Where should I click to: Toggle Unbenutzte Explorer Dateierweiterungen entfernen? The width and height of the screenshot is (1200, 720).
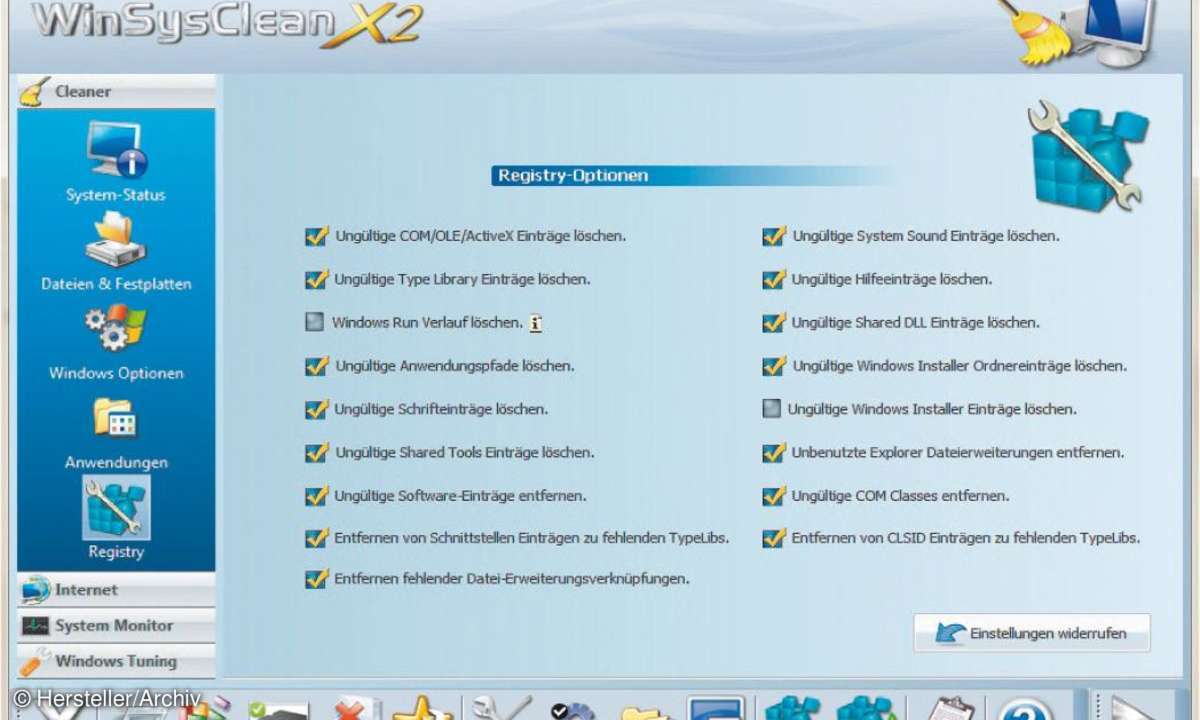pos(773,452)
